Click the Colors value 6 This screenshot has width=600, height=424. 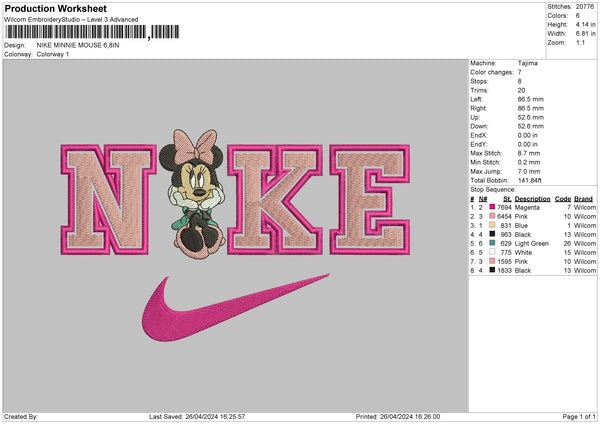point(577,16)
